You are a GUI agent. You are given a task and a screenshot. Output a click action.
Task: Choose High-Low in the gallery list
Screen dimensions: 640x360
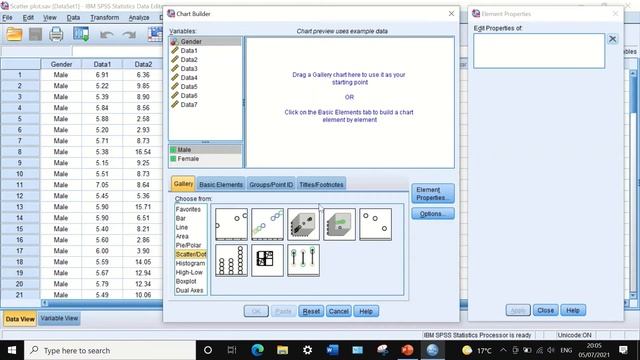[x=189, y=272]
